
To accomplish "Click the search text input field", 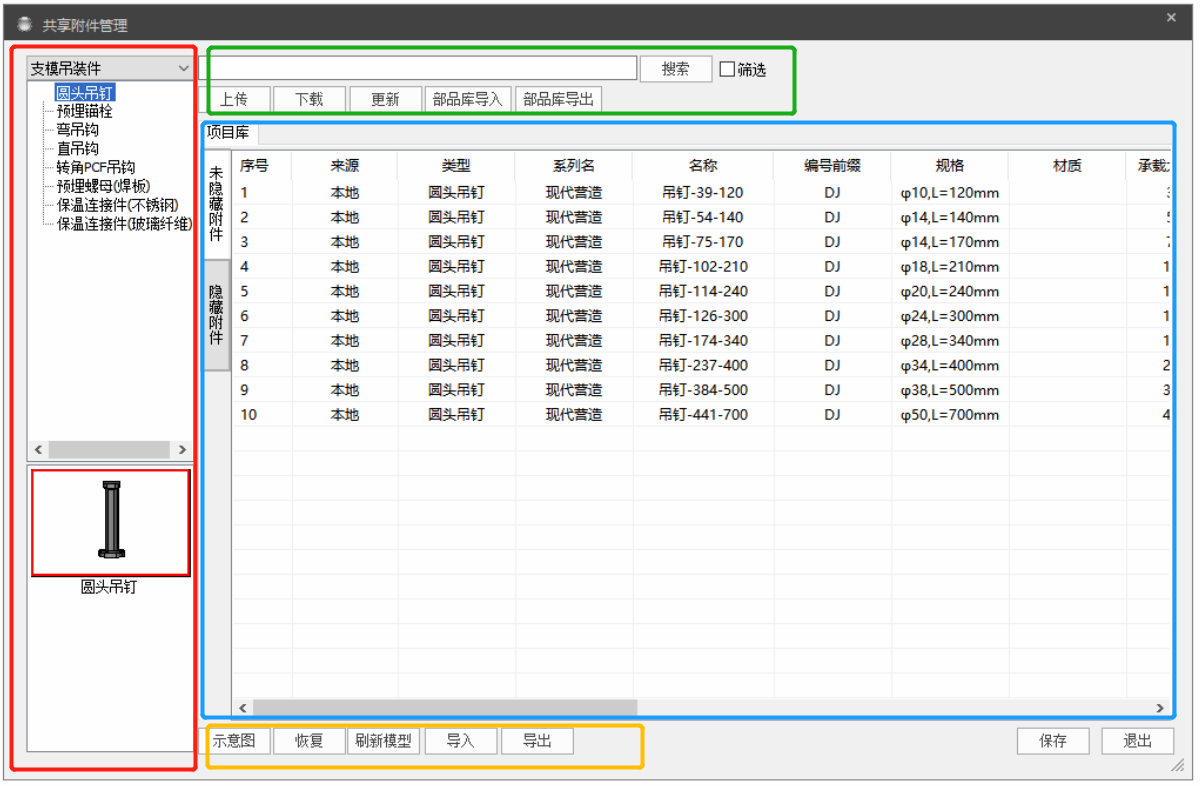I will coord(420,68).
